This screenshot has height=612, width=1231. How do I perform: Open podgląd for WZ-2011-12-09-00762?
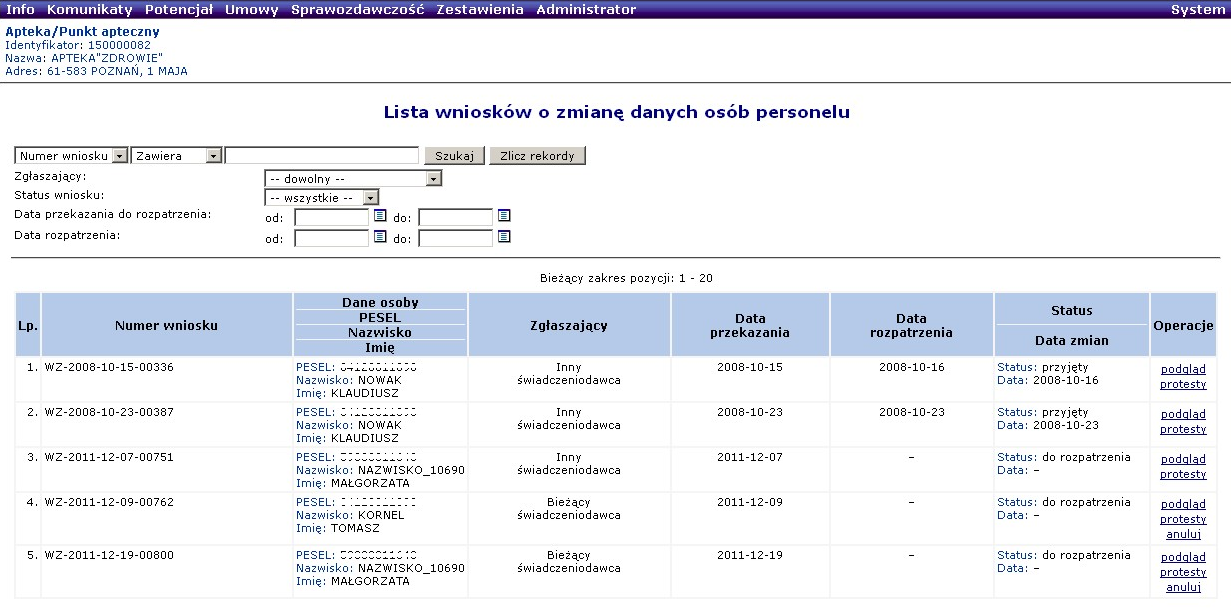pos(1183,504)
